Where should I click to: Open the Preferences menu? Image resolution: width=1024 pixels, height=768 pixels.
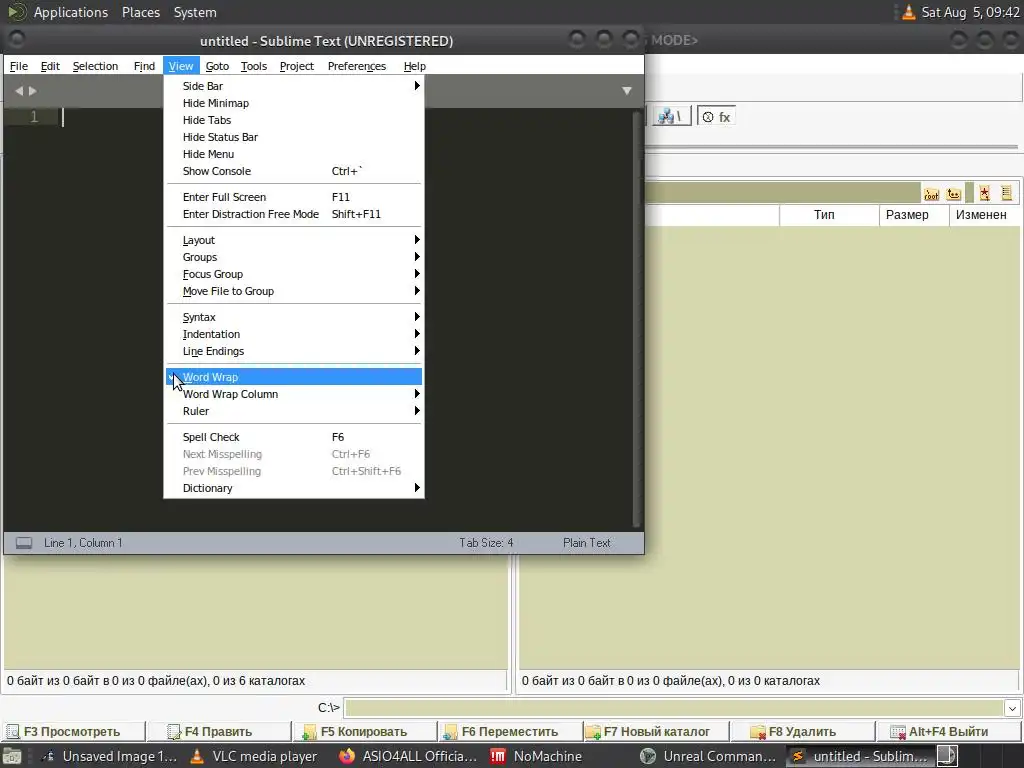[x=357, y=66]
